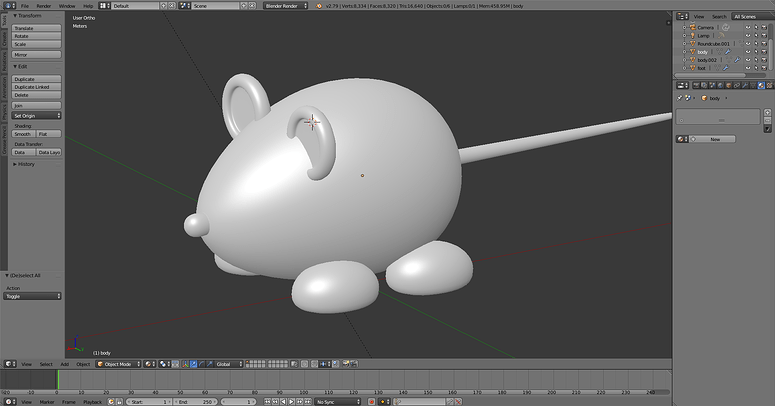This screenshot has height=406, width=775.
Task: Open the Global transform orientation dropdown
Action: [229, 364]
